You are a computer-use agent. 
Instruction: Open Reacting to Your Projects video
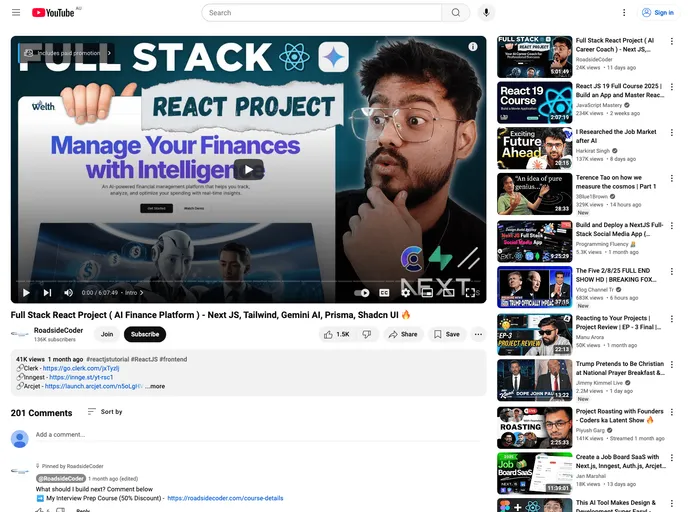click(618, 322)
